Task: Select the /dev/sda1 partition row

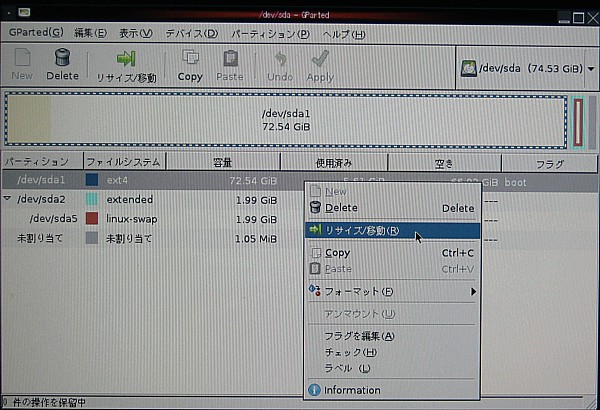Action: coord(299,181)
